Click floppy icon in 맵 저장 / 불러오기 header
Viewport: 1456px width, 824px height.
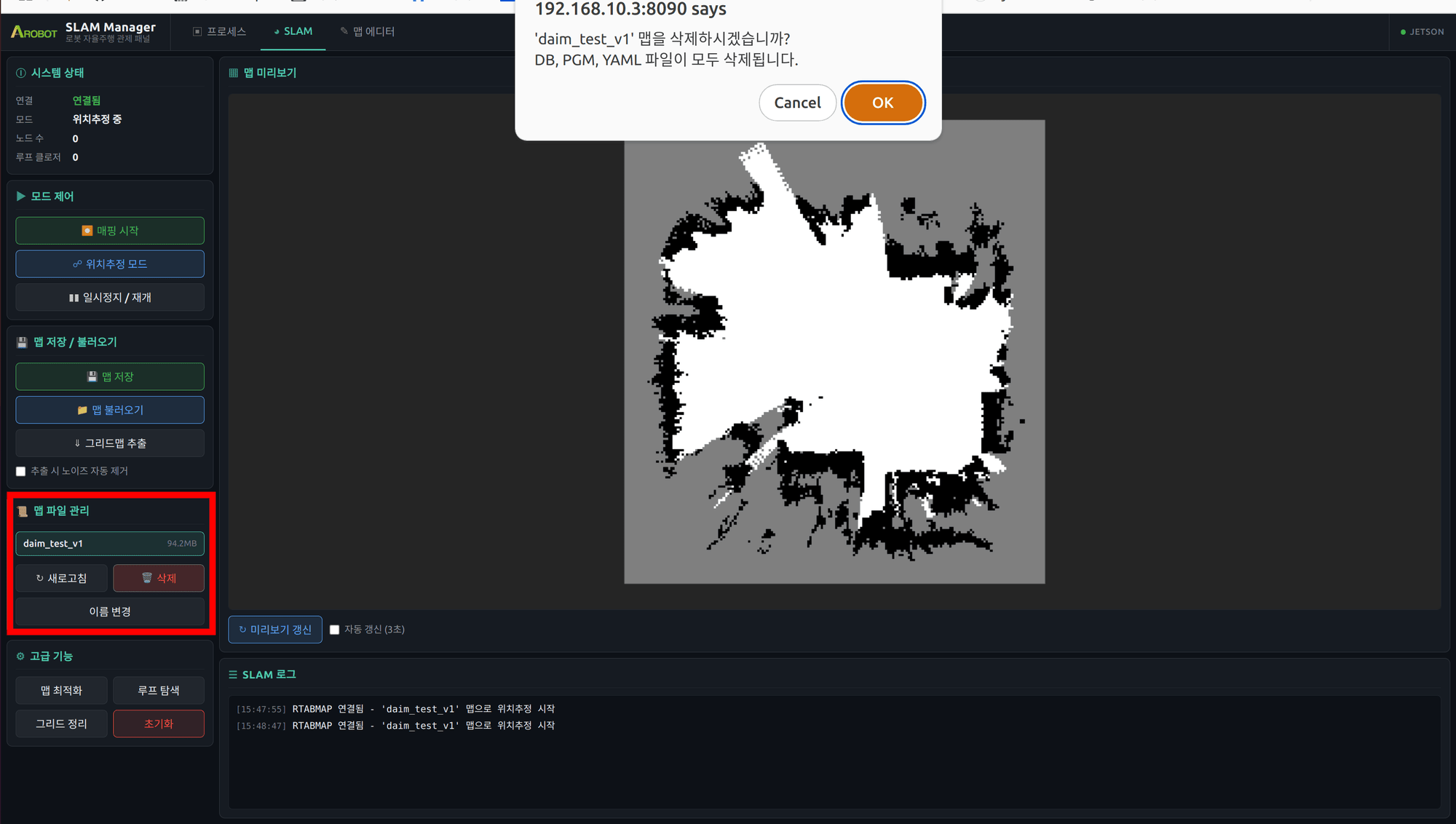[x=22, y=342]
